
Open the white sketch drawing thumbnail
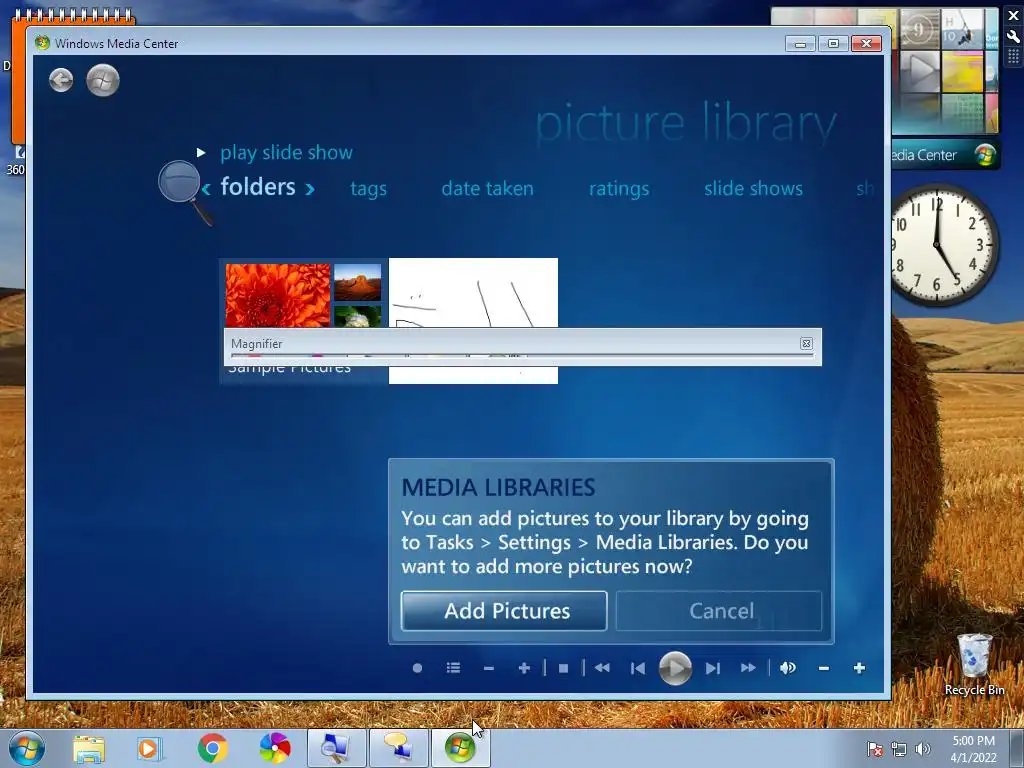[473, 293]
